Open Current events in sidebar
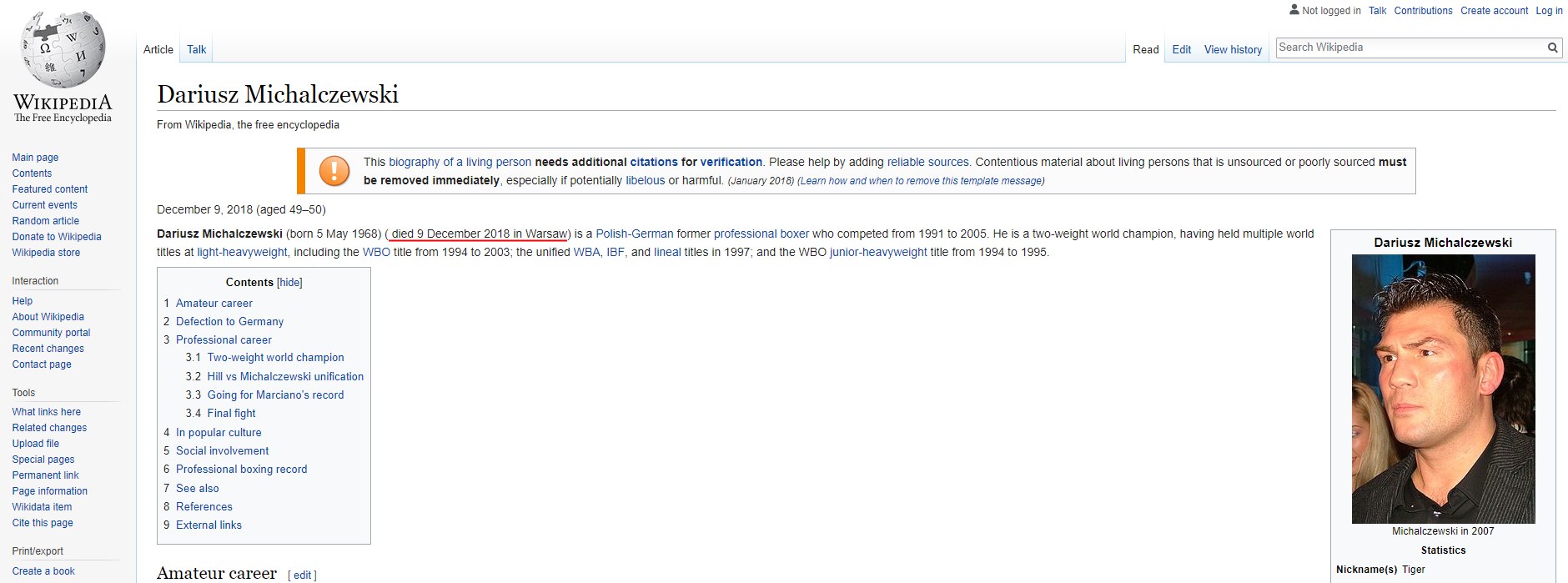This screenshot has width=1568, height=583. tap(45, 205)
